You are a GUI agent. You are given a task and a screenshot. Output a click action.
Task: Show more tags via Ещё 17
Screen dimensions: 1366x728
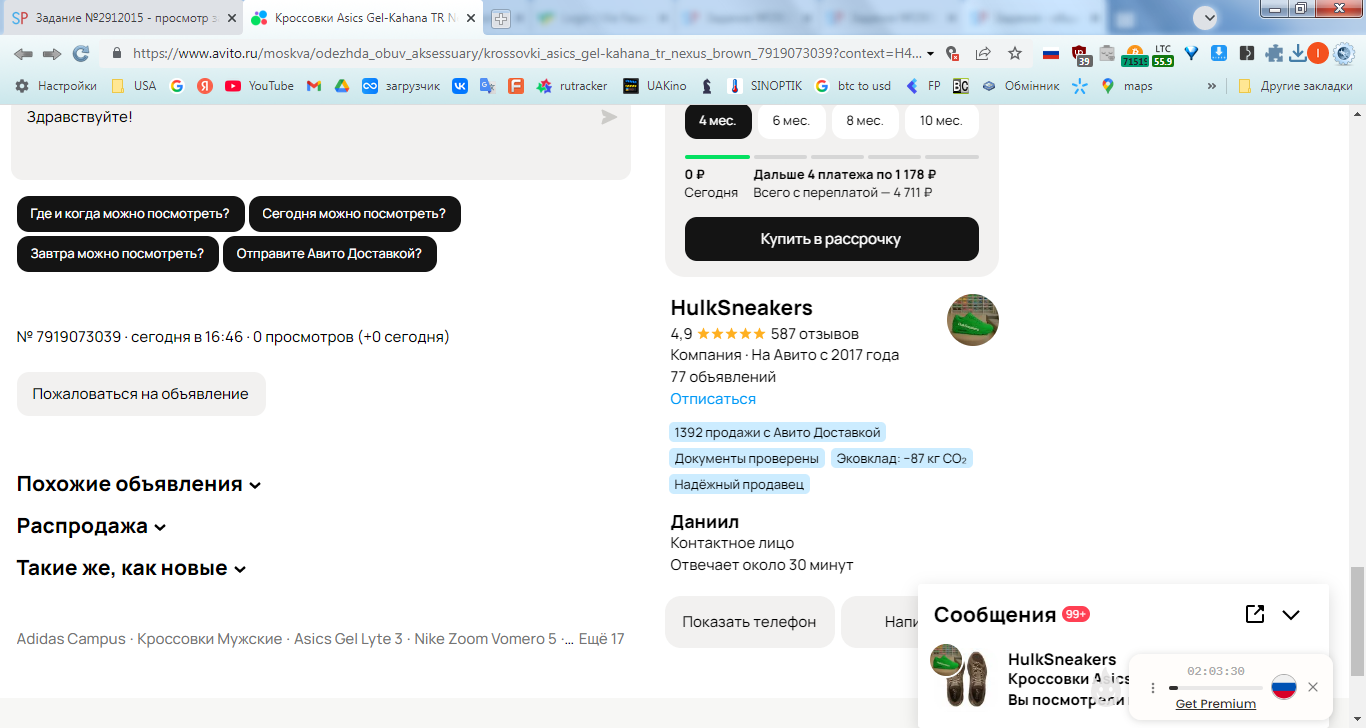click(601, 639)
